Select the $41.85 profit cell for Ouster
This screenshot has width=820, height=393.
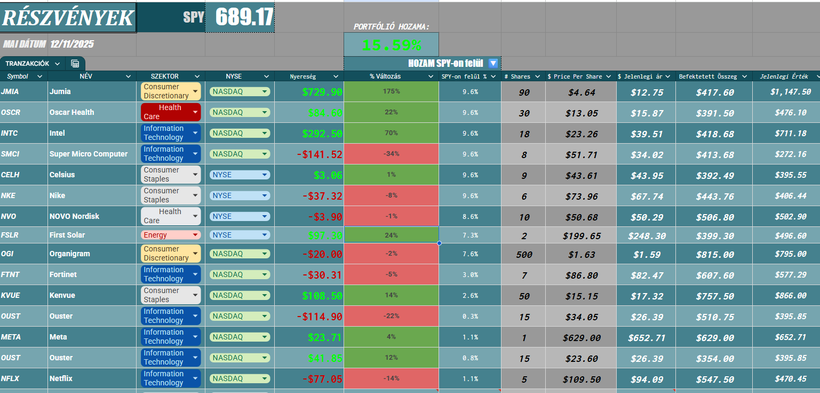point(309,358)
